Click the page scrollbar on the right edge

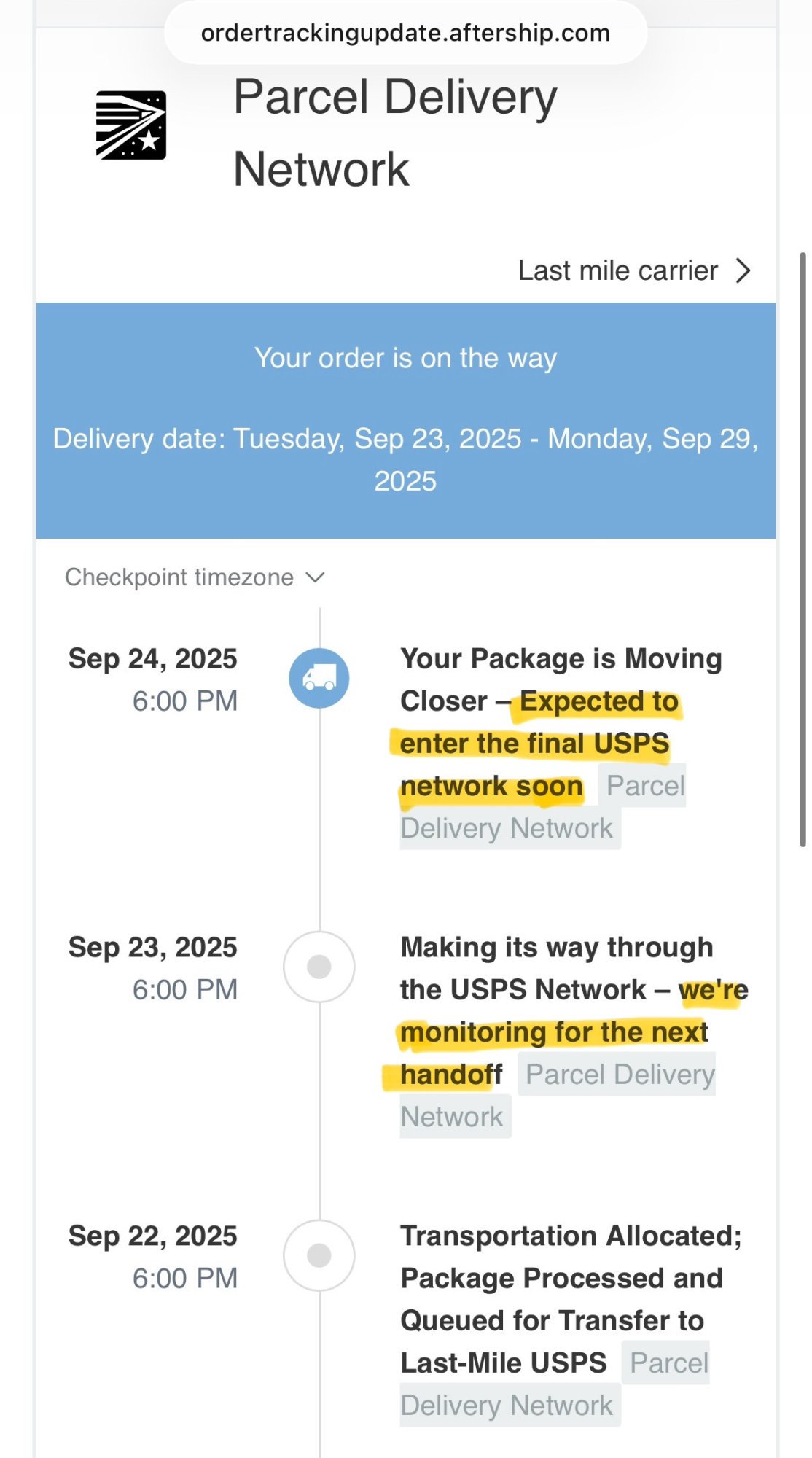tap(803, 547)
